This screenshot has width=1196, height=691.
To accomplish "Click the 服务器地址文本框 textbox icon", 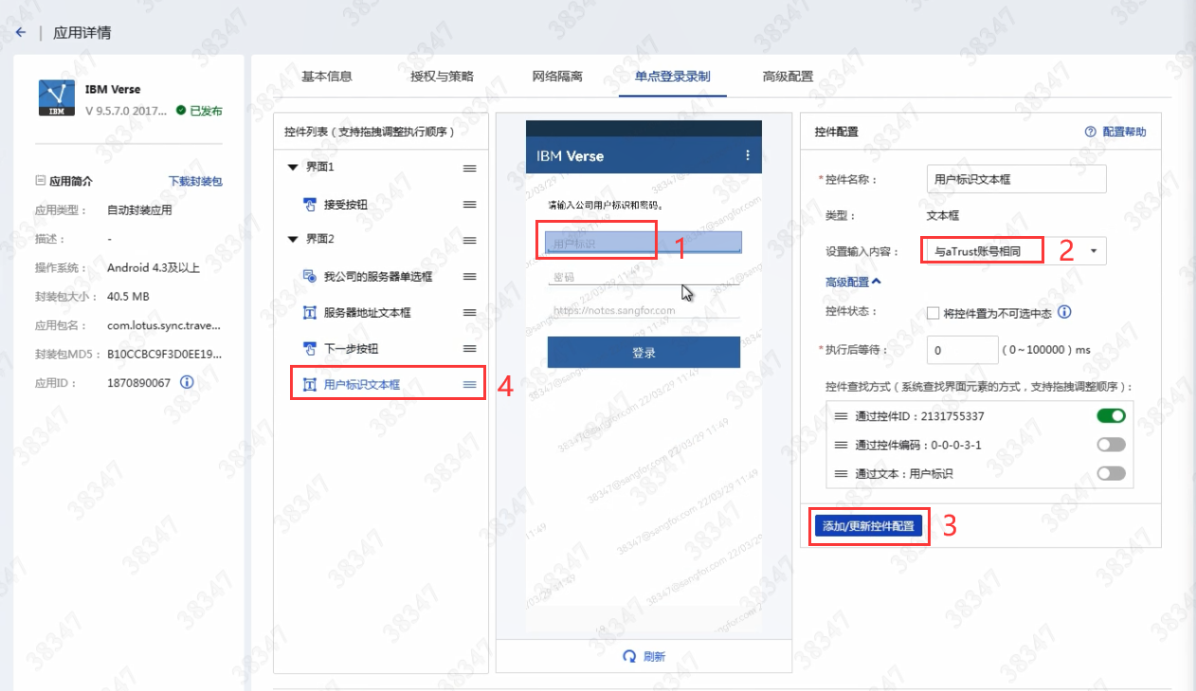I will [310, 313].
